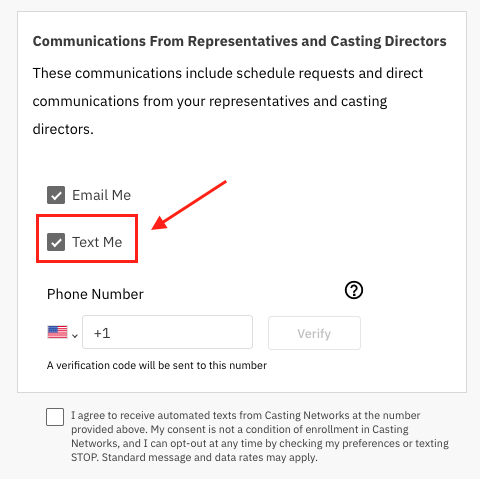Click the +1 country code prefix

[x=102, y=333]
